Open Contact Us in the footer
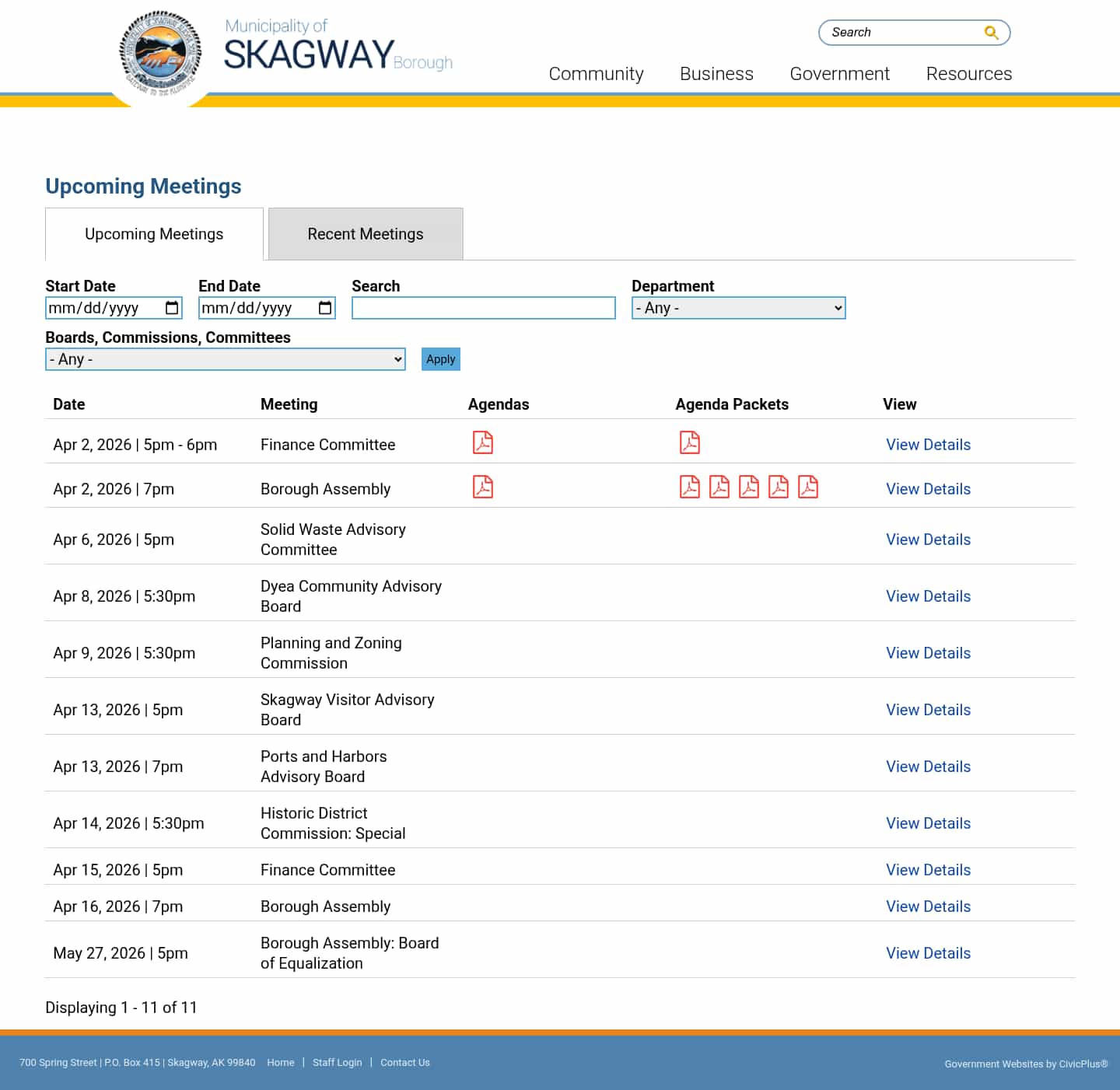Image resolution: width=1120 pixels, height=1090 pixels. click(404, 1062)
